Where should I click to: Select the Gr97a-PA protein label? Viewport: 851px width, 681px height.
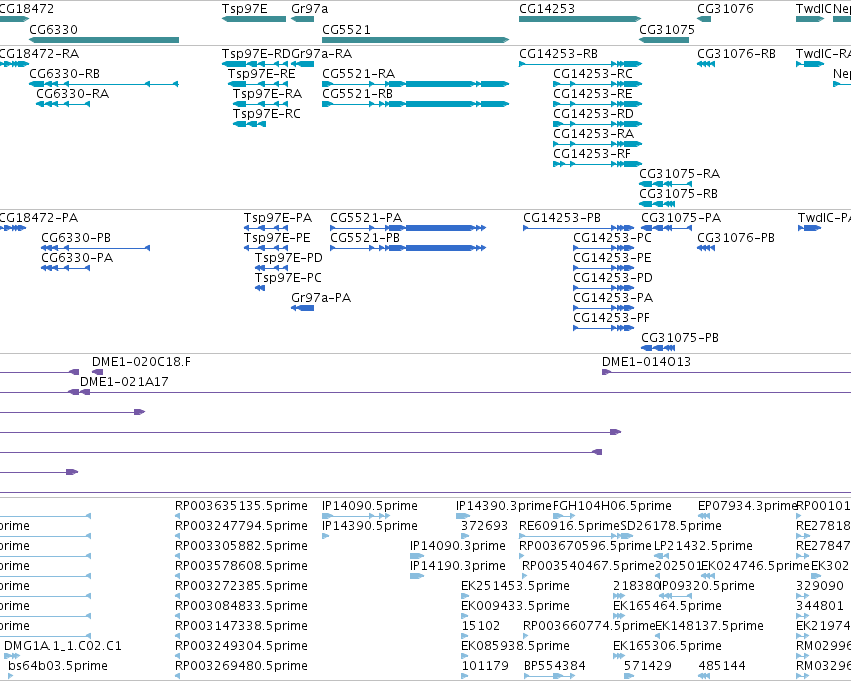321,298
